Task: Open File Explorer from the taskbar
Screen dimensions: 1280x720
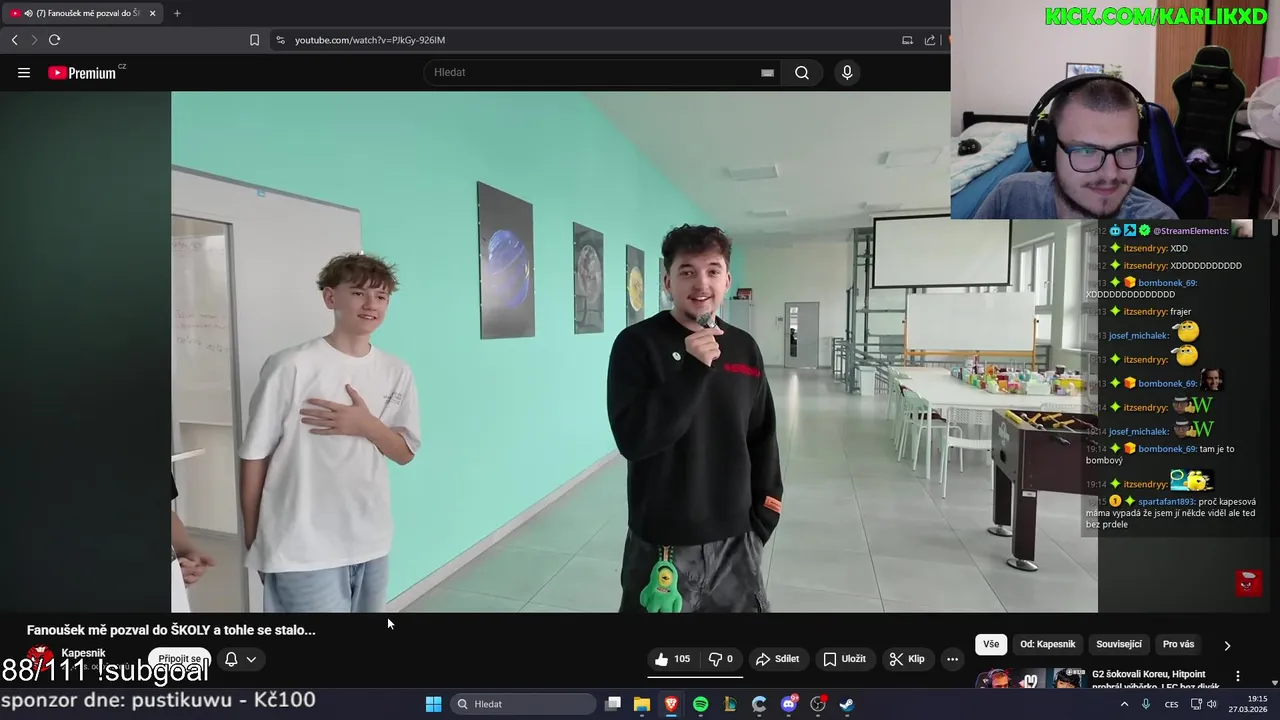Action: [642, 704]
